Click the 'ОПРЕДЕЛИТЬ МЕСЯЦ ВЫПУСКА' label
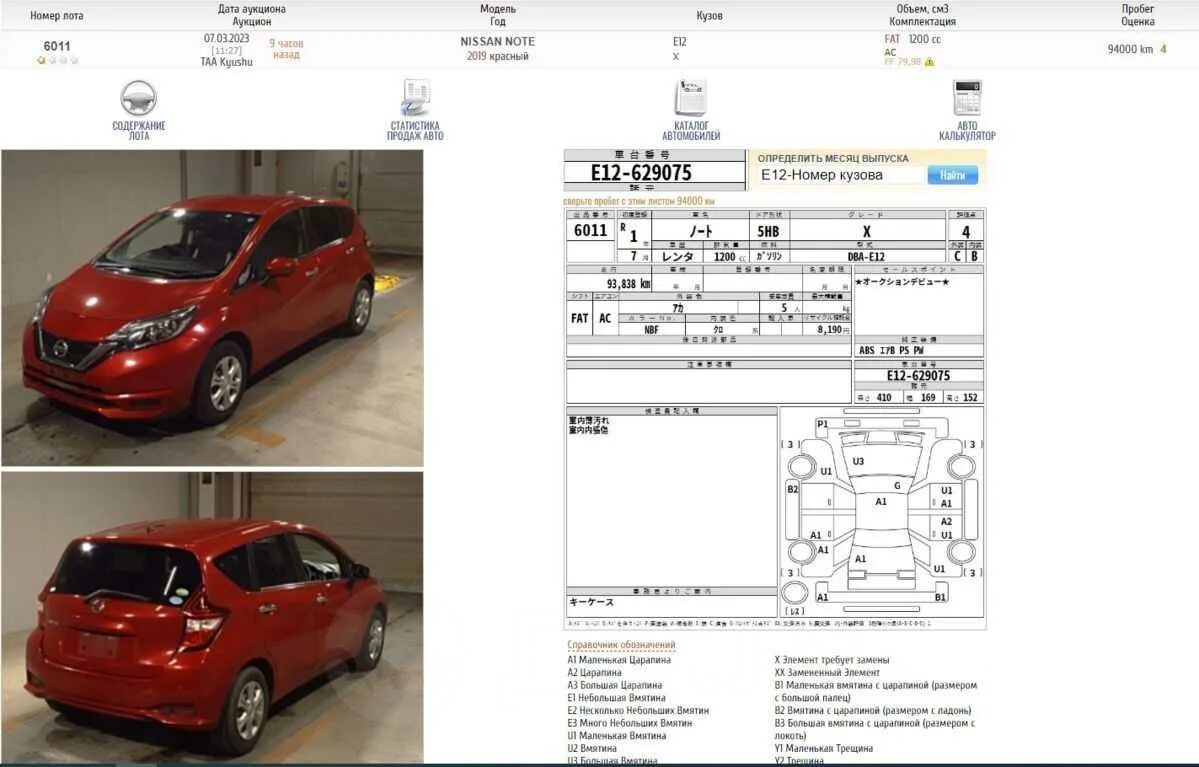The height and width of the screenshot is (767, 1199). (x=833, y=158)
